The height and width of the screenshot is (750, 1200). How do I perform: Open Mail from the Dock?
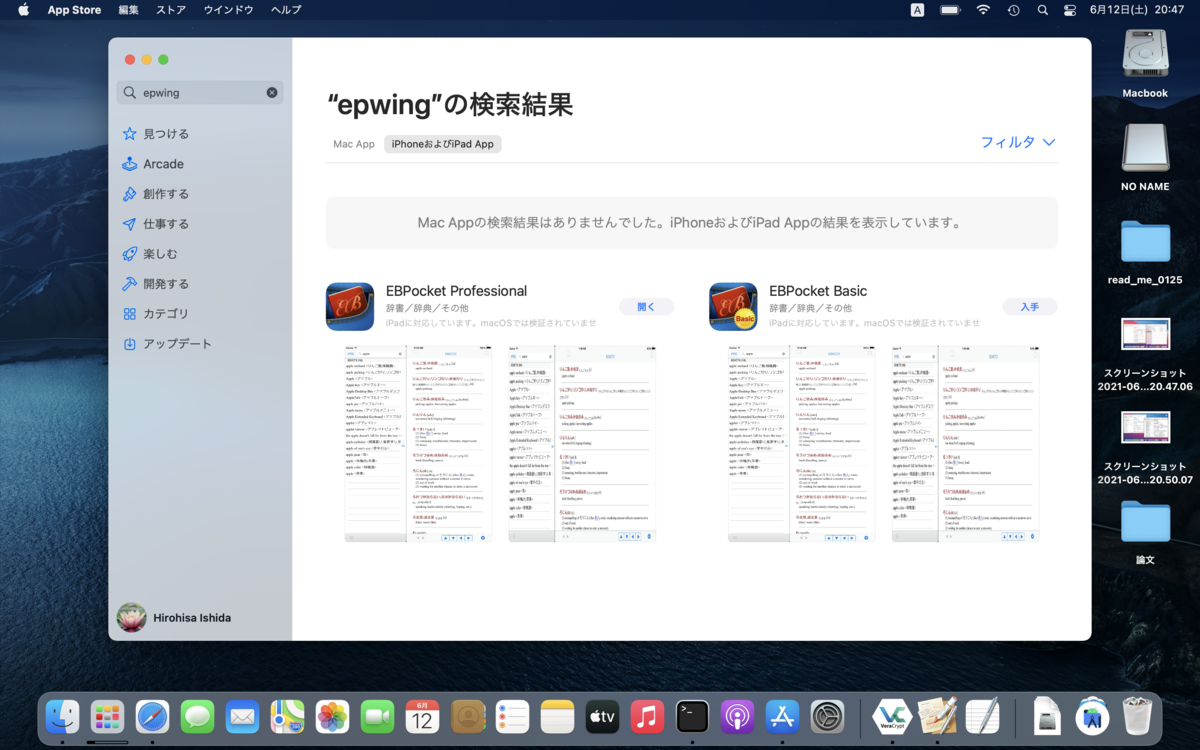click(242, 716)
